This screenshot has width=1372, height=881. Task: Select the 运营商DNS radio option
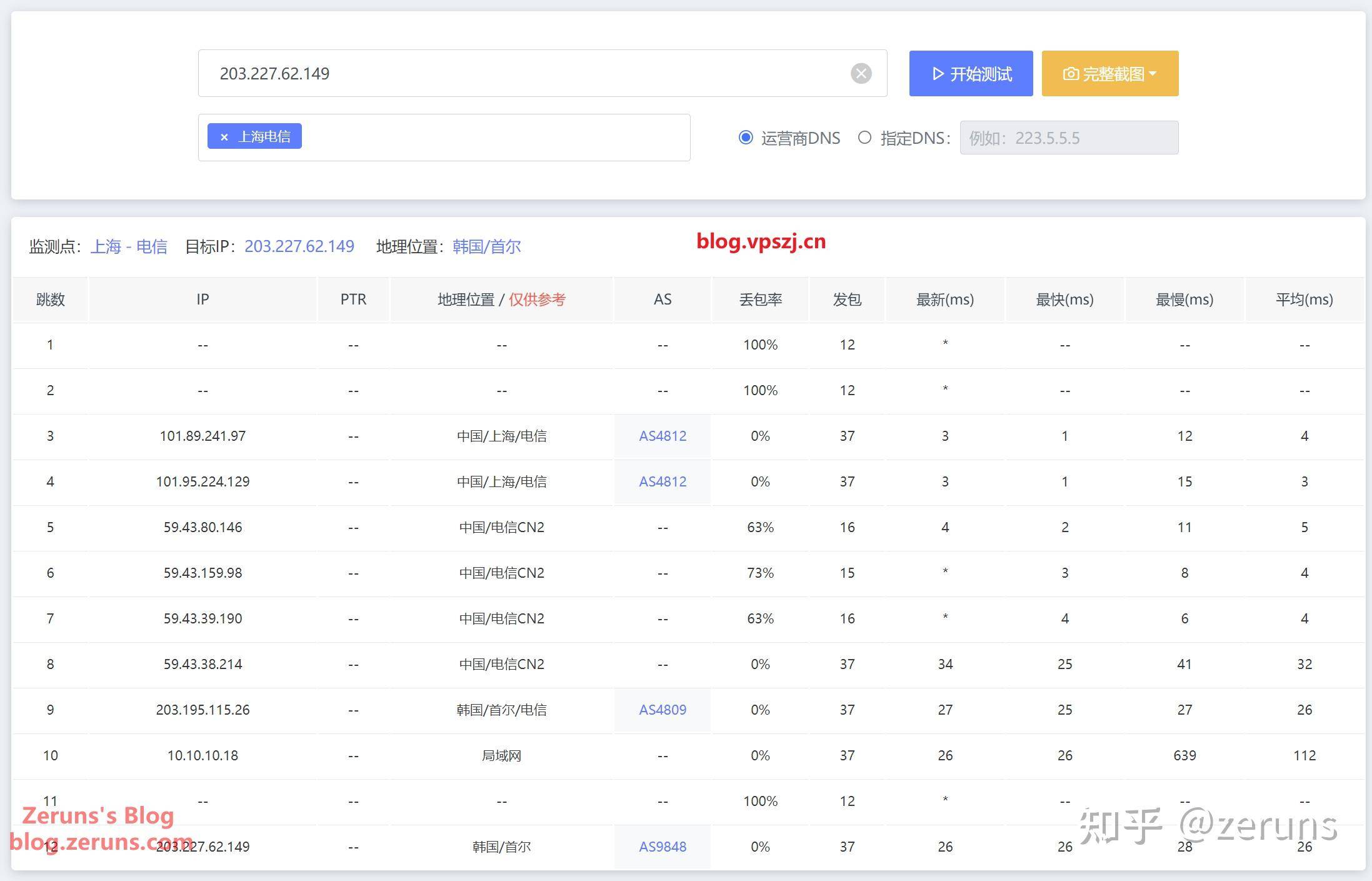(x=745, y=138)
